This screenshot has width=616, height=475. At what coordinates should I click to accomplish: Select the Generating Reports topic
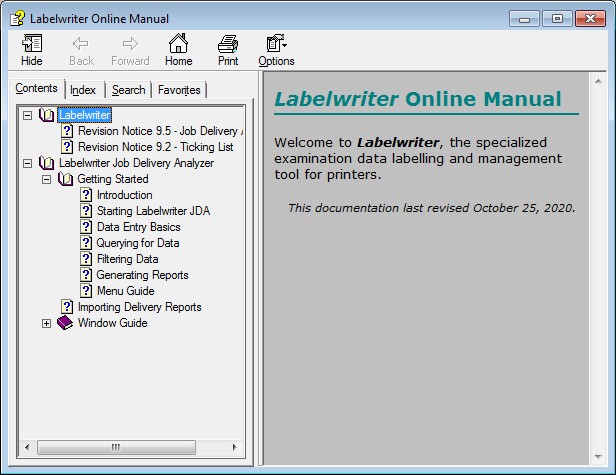[142, 275]
